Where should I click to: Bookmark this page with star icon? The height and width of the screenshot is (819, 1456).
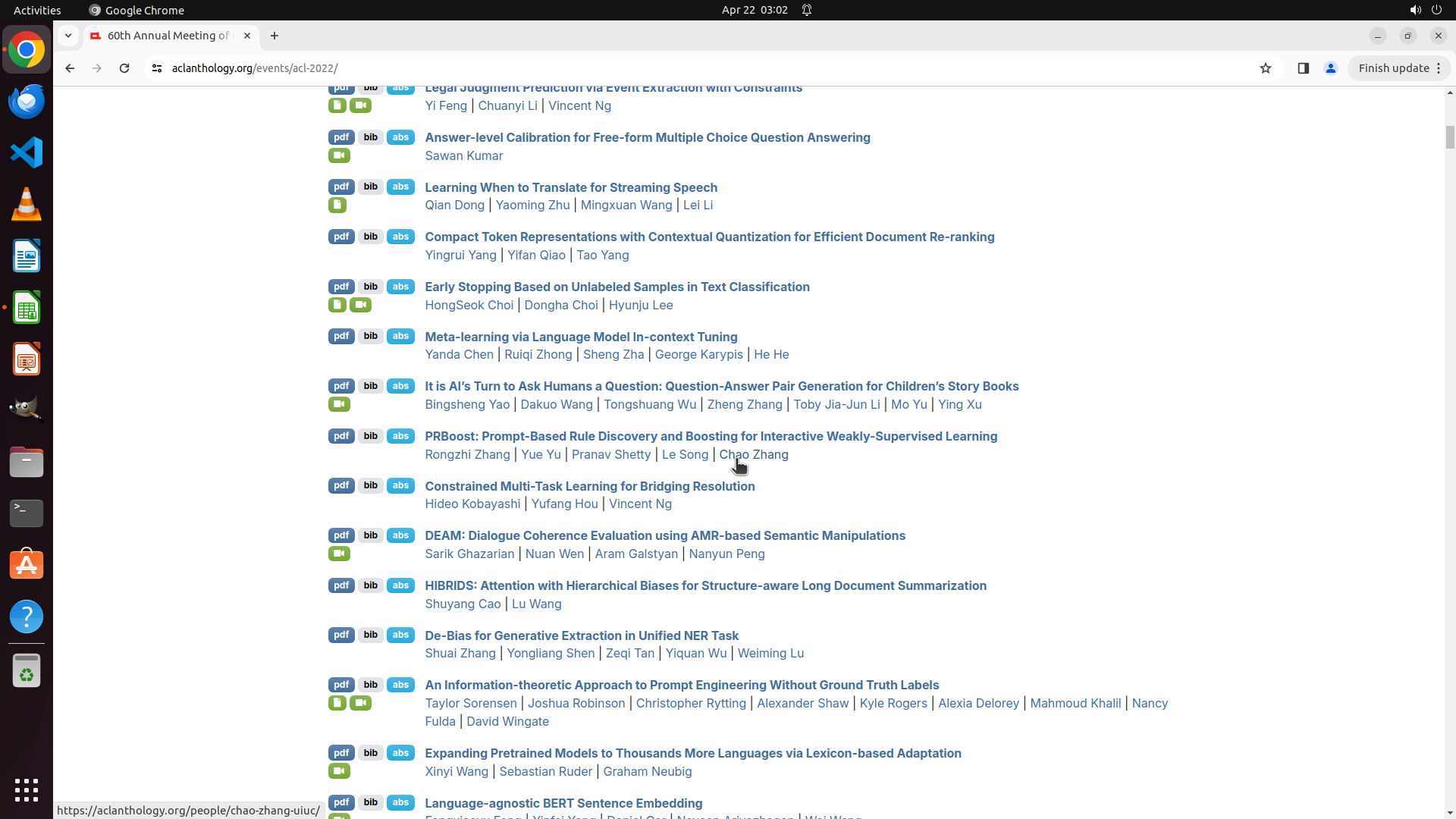(1266, 68)
